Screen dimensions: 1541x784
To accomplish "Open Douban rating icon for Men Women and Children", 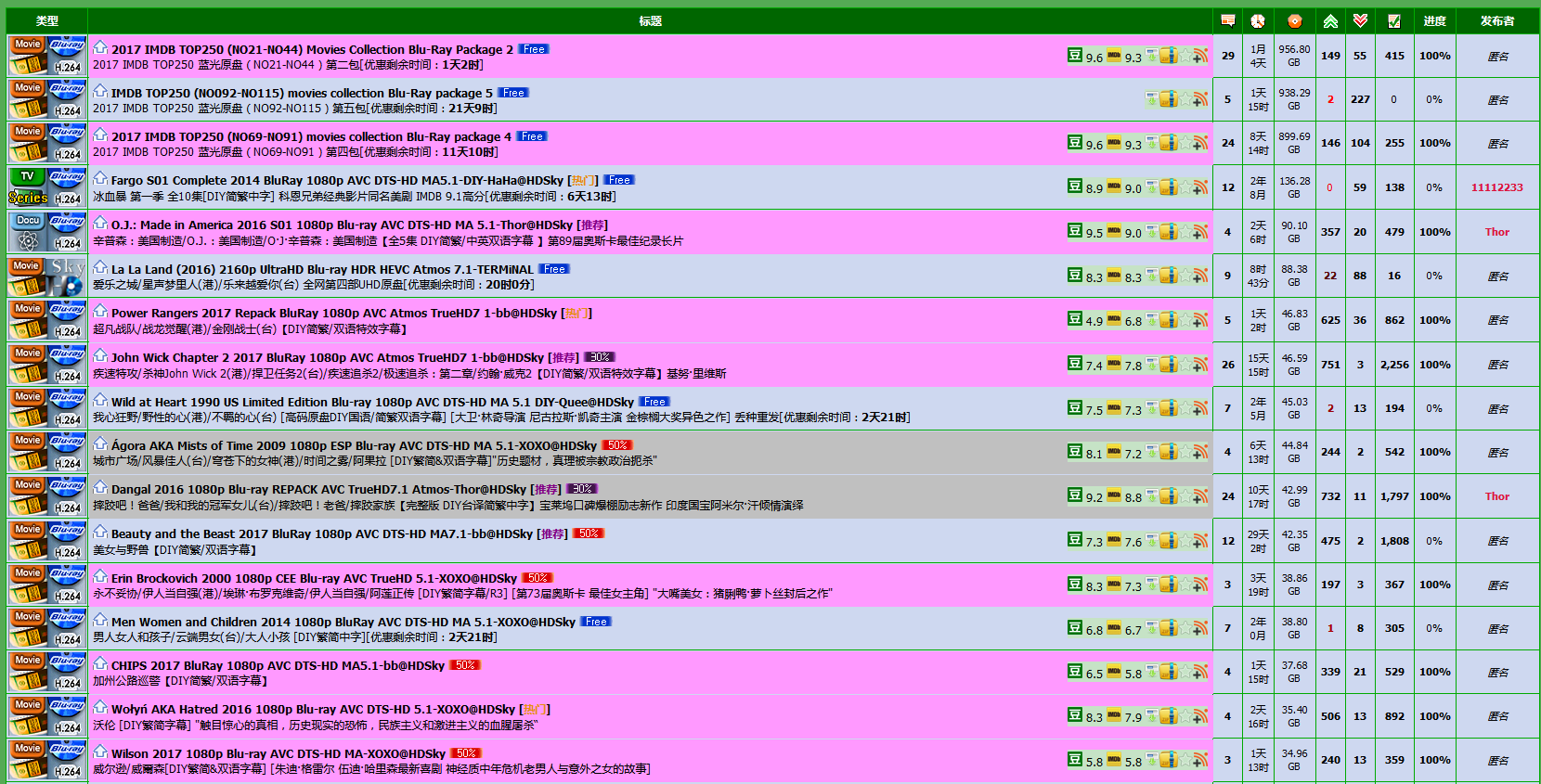I will tap(1075, 627).
